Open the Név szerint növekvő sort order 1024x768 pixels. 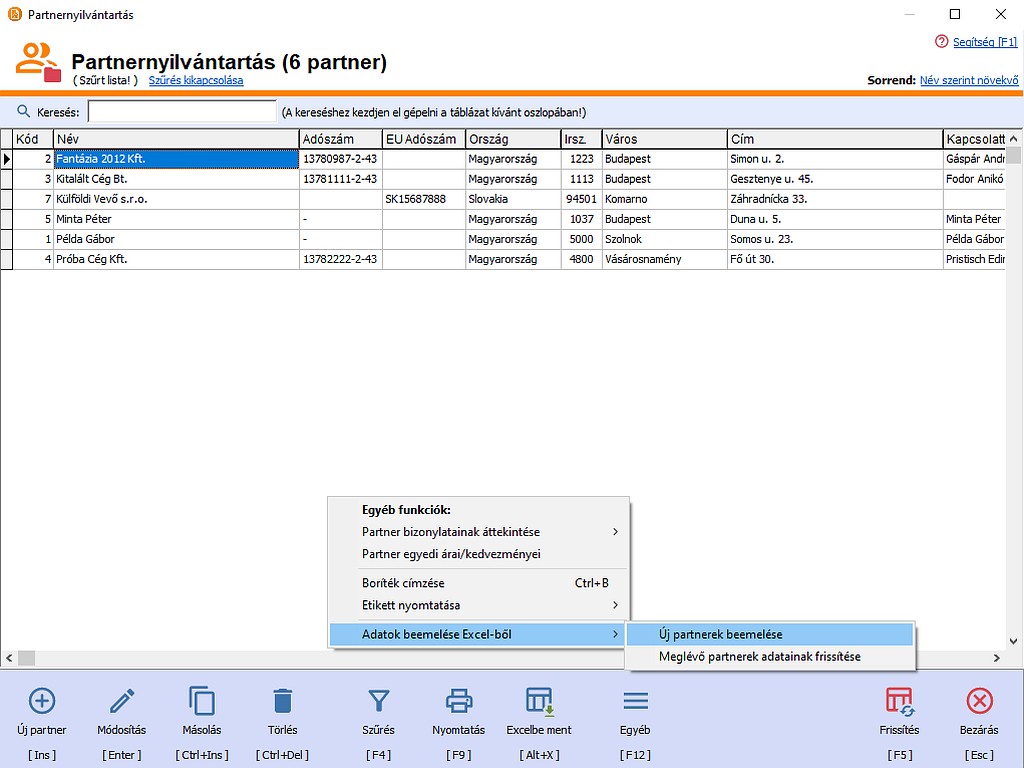[968, 80]
